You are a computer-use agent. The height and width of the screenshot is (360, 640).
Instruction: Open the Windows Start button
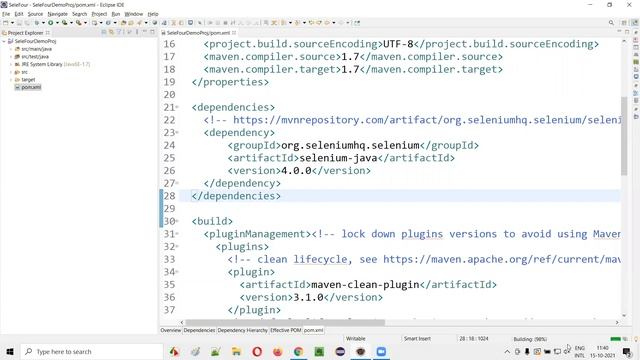click(10, 351)
